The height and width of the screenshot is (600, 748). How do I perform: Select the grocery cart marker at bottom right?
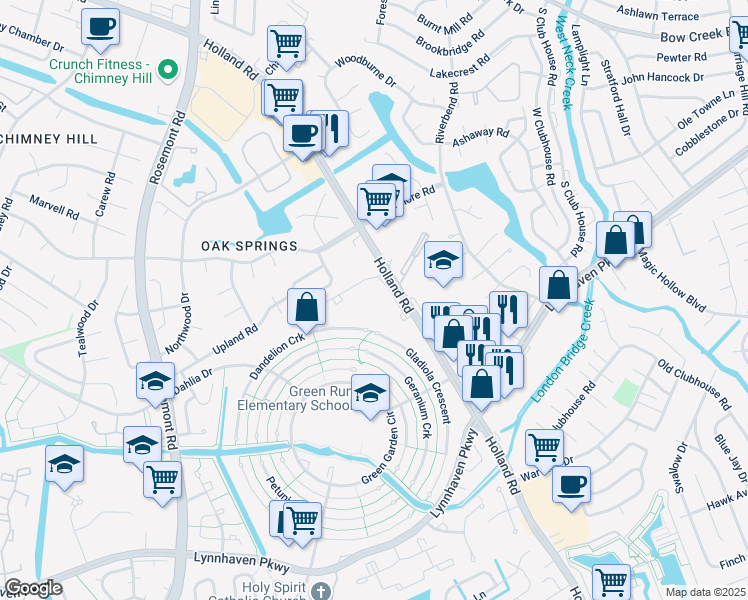[612, 583]
